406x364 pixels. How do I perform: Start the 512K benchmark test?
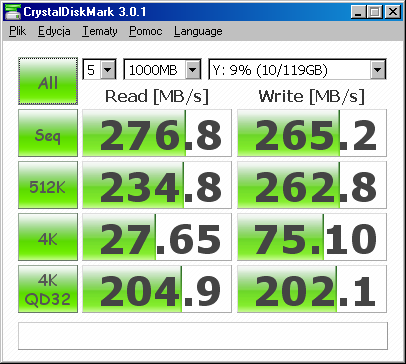[x=48, y=185]
